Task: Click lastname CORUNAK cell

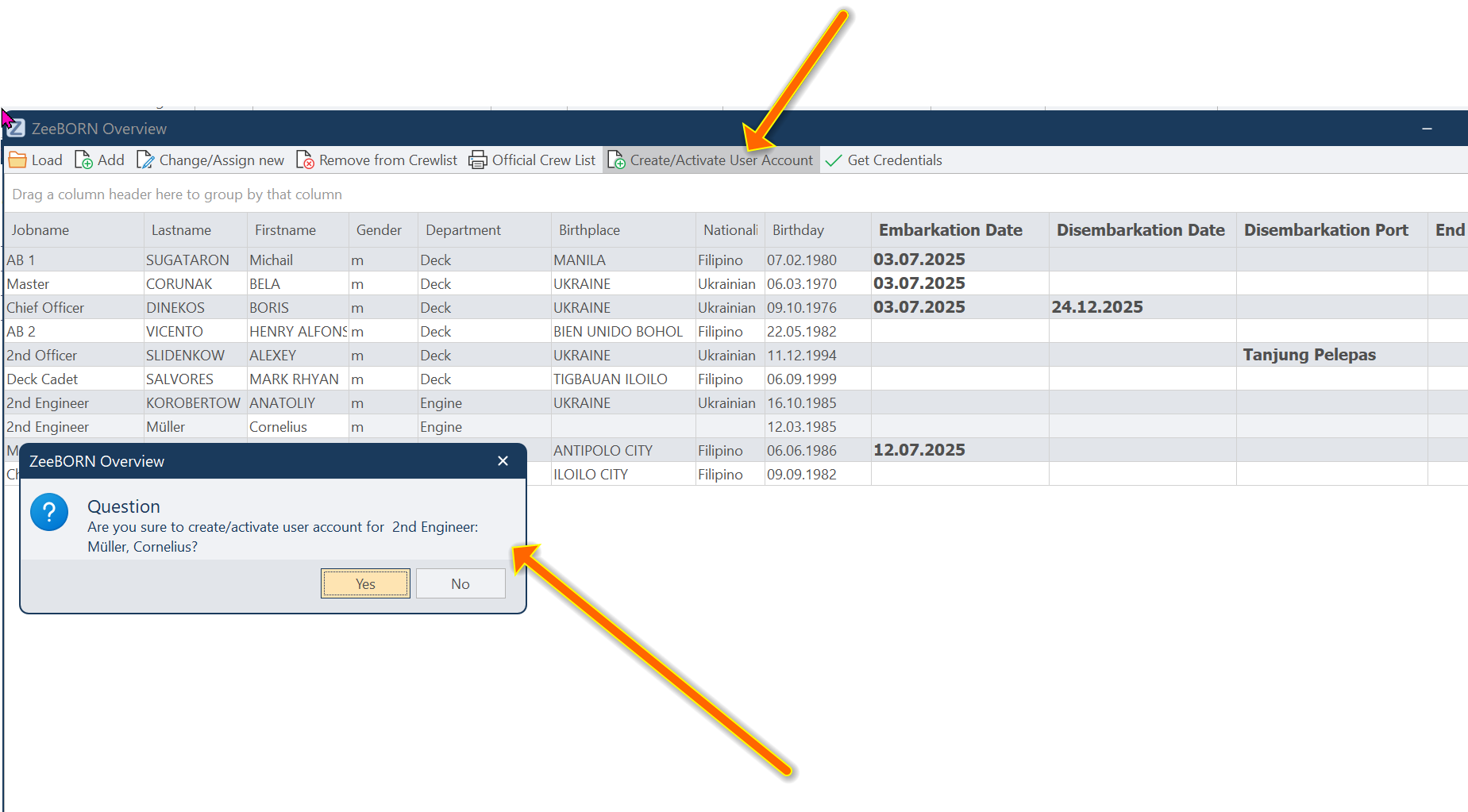Action: (195, 283)
